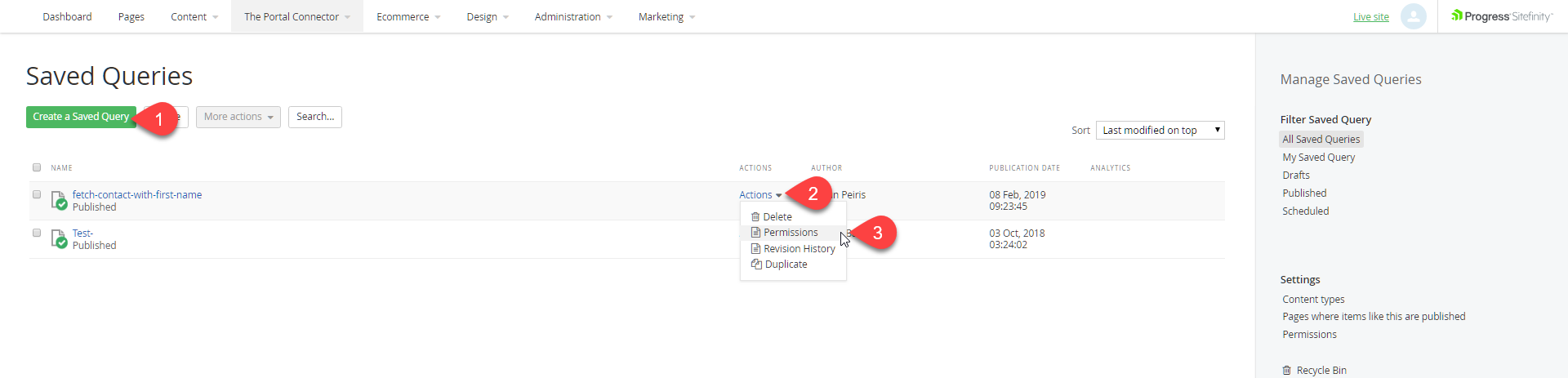This screenshot has width=1568, height=378.
Task: Open the Content menu dropdown
Action: [x=194, y=16]
